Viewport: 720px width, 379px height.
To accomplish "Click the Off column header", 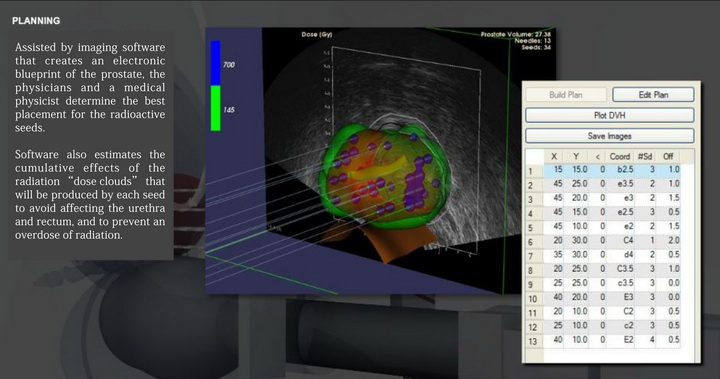I will [668, 157].
